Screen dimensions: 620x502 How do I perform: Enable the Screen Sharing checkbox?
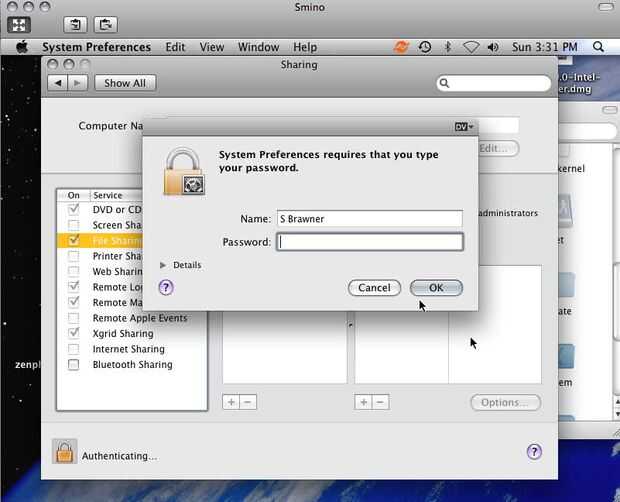coord(74,225)
